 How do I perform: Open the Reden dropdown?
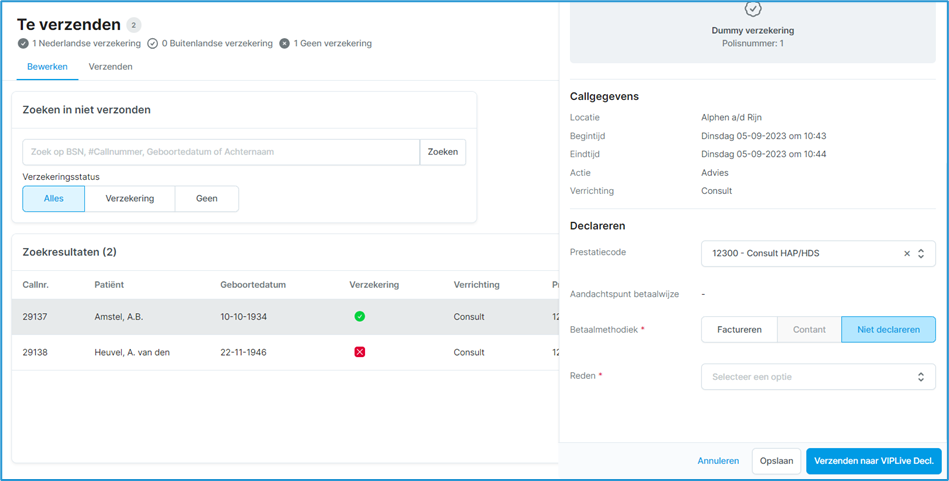(x=818, y=377)
